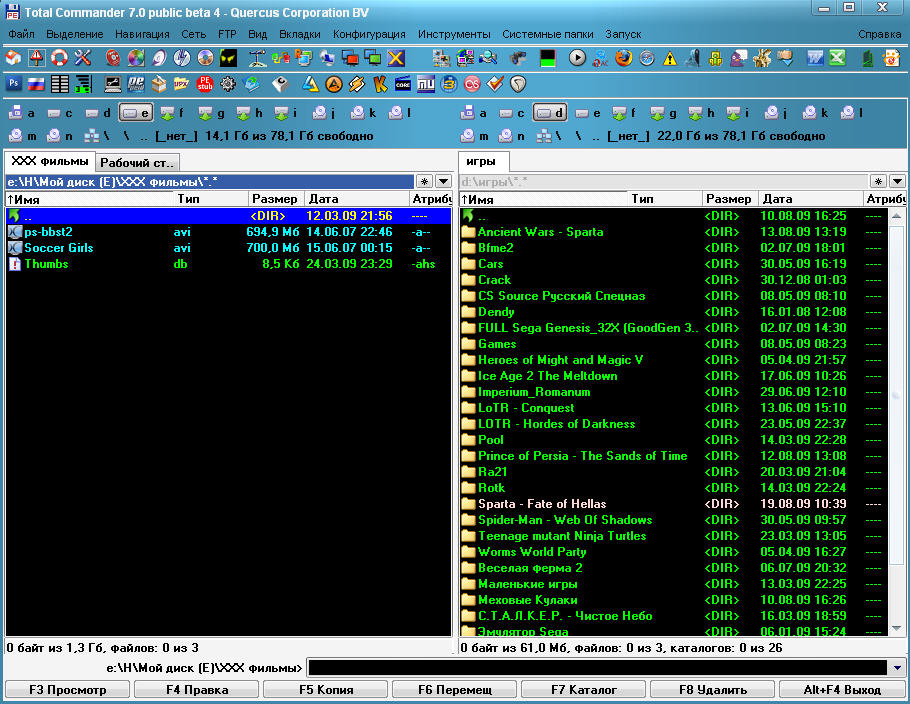Screen dimensions: 910x704
Task: Select the Soccer Girls avi file
Action: (x=229, y=248)
